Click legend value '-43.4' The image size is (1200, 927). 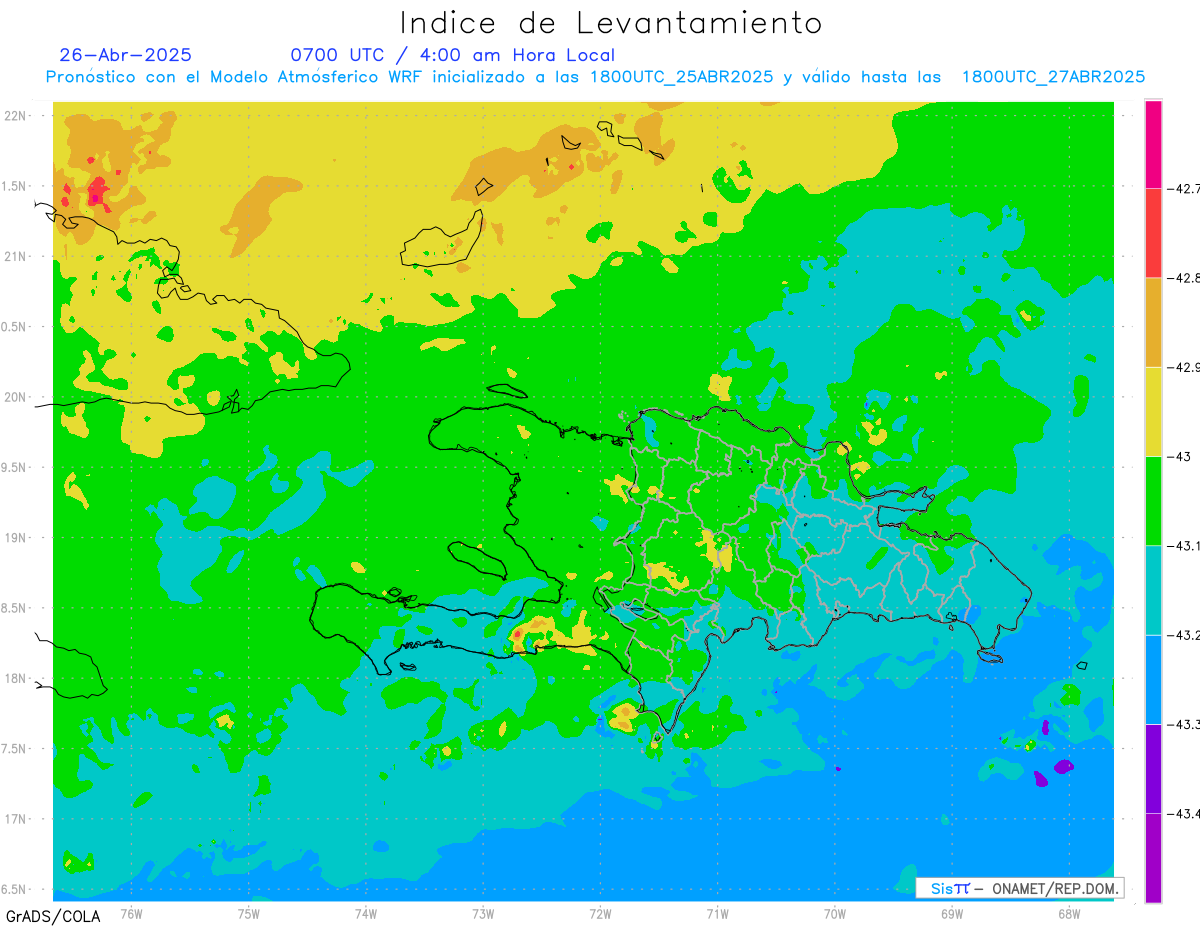click(1183, 813)
